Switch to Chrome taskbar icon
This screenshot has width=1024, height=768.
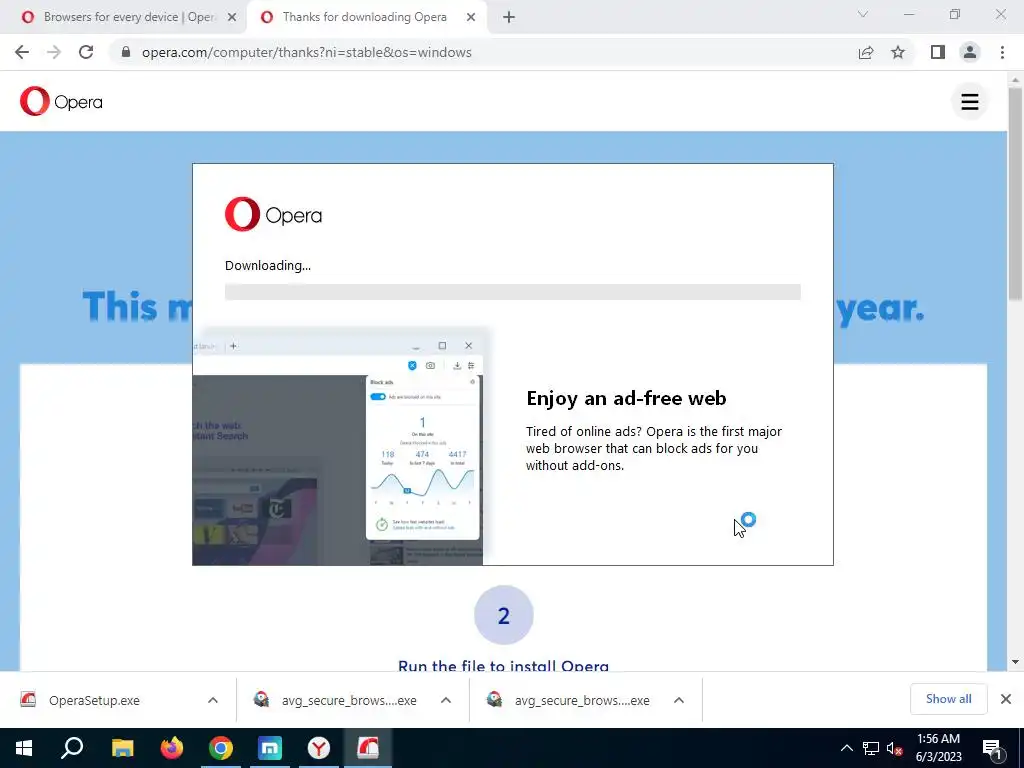coord(221,748)
